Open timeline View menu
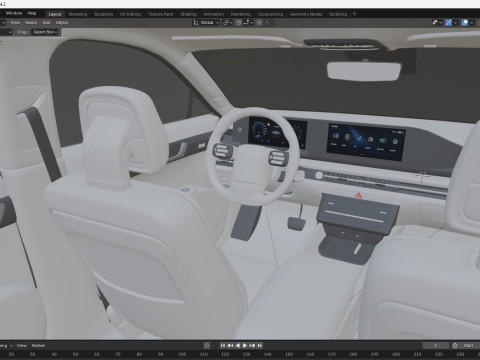 tap(22, 346)
